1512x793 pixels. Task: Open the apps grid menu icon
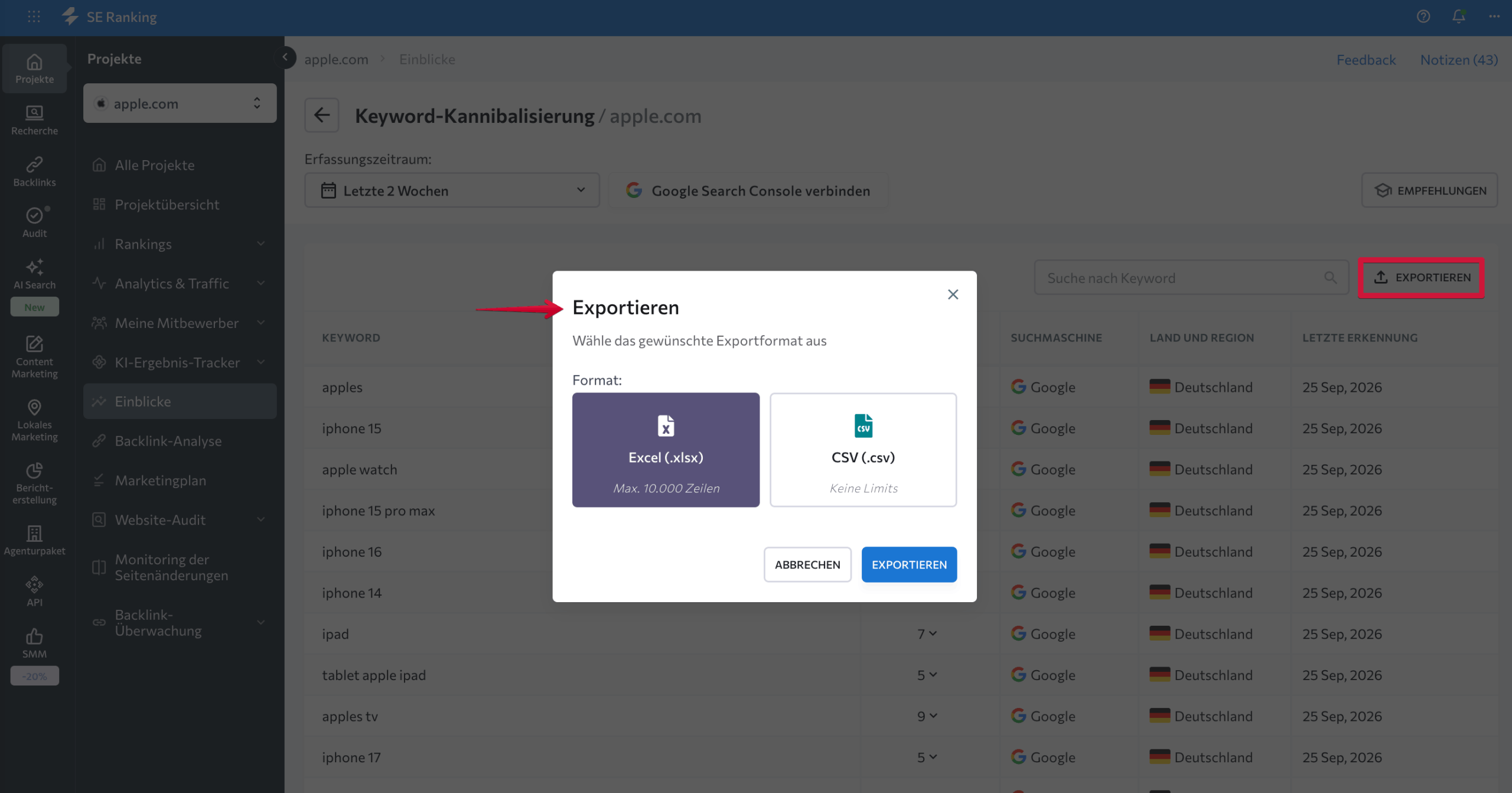coord(34,17)
